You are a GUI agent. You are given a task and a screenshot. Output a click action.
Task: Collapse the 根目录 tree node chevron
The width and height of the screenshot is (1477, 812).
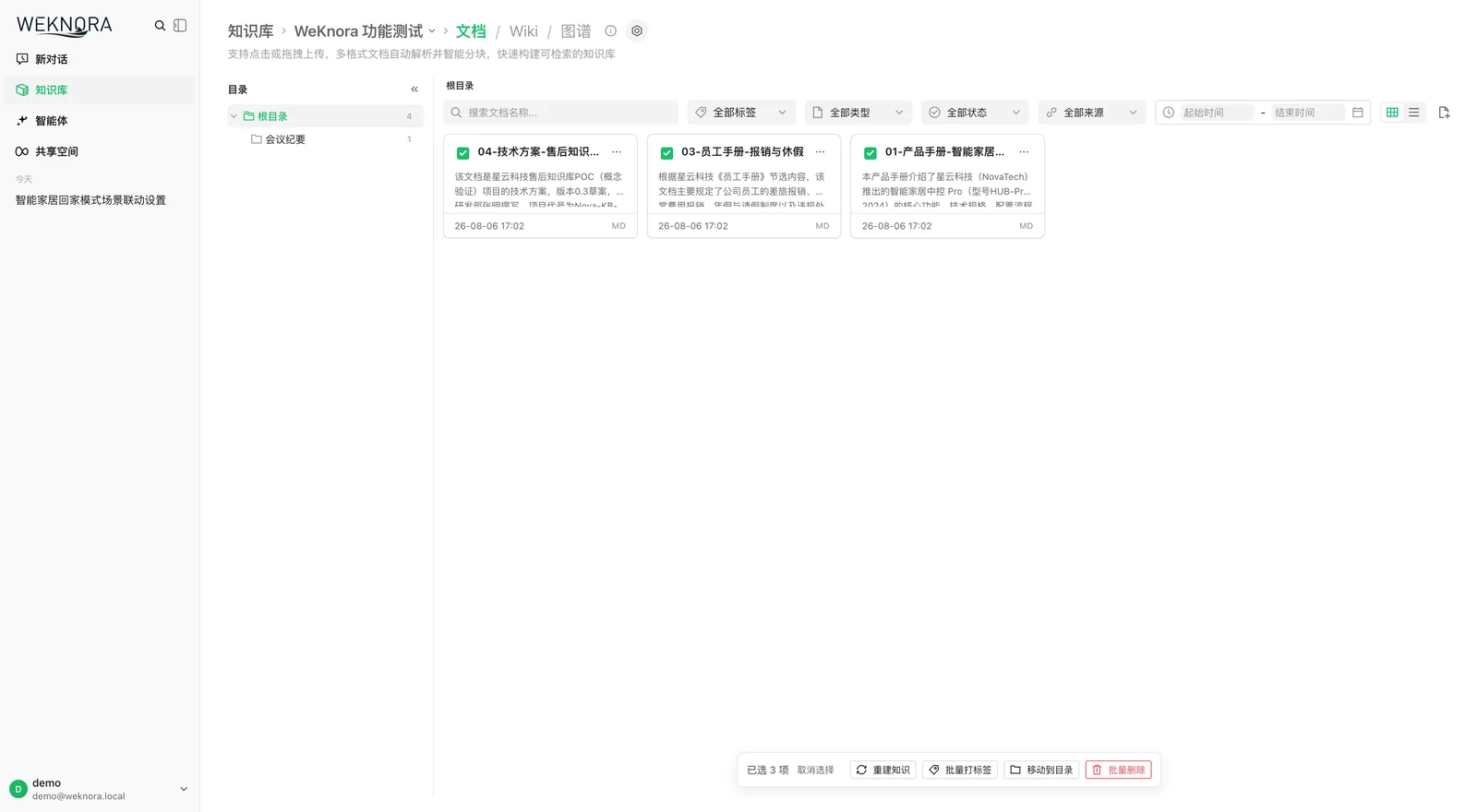pos(234,116)
